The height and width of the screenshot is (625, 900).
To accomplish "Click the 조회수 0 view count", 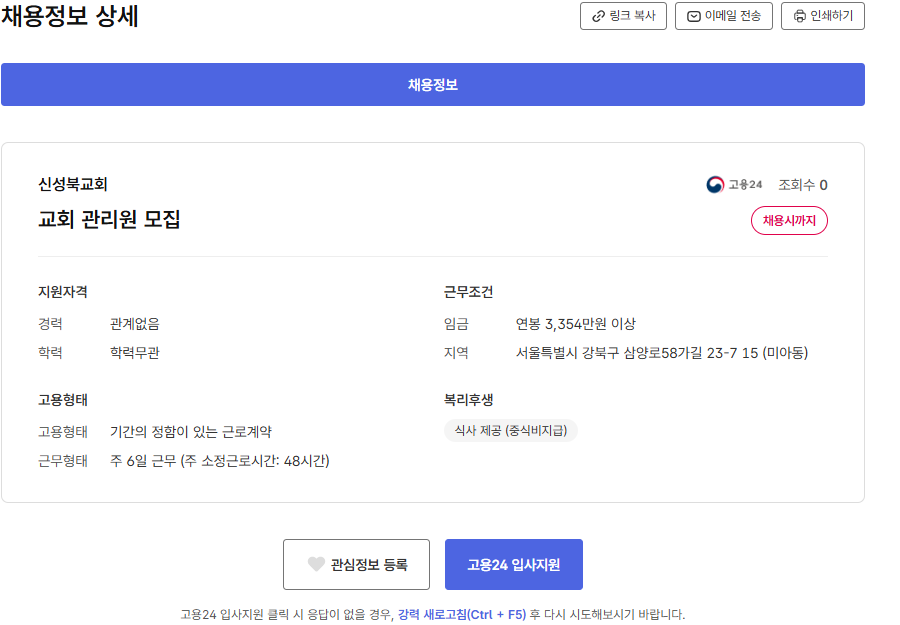I will 802,185.
